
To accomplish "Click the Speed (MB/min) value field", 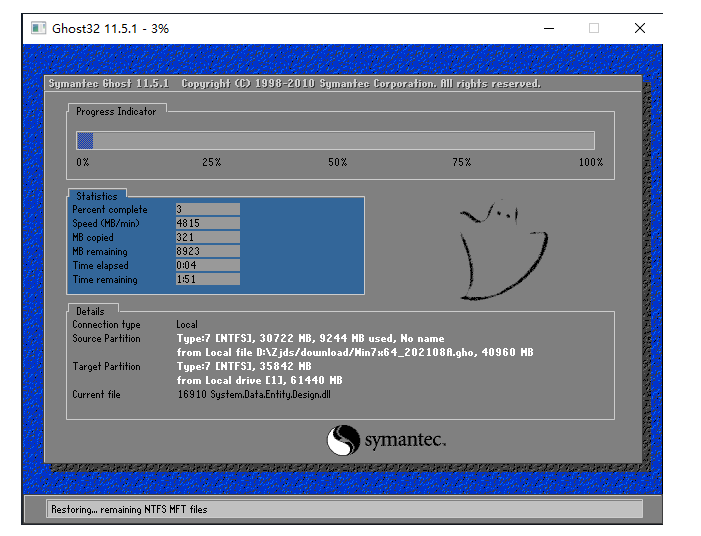I will 207,224.
